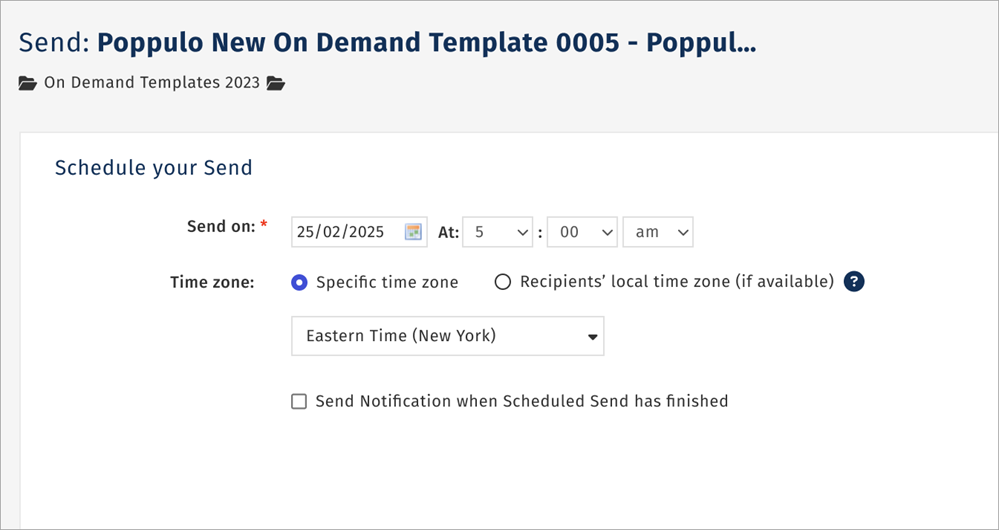The image size is (1000, 530).
Task: Open the hour dropdown showing 5
Action: [x=497, y=232]
